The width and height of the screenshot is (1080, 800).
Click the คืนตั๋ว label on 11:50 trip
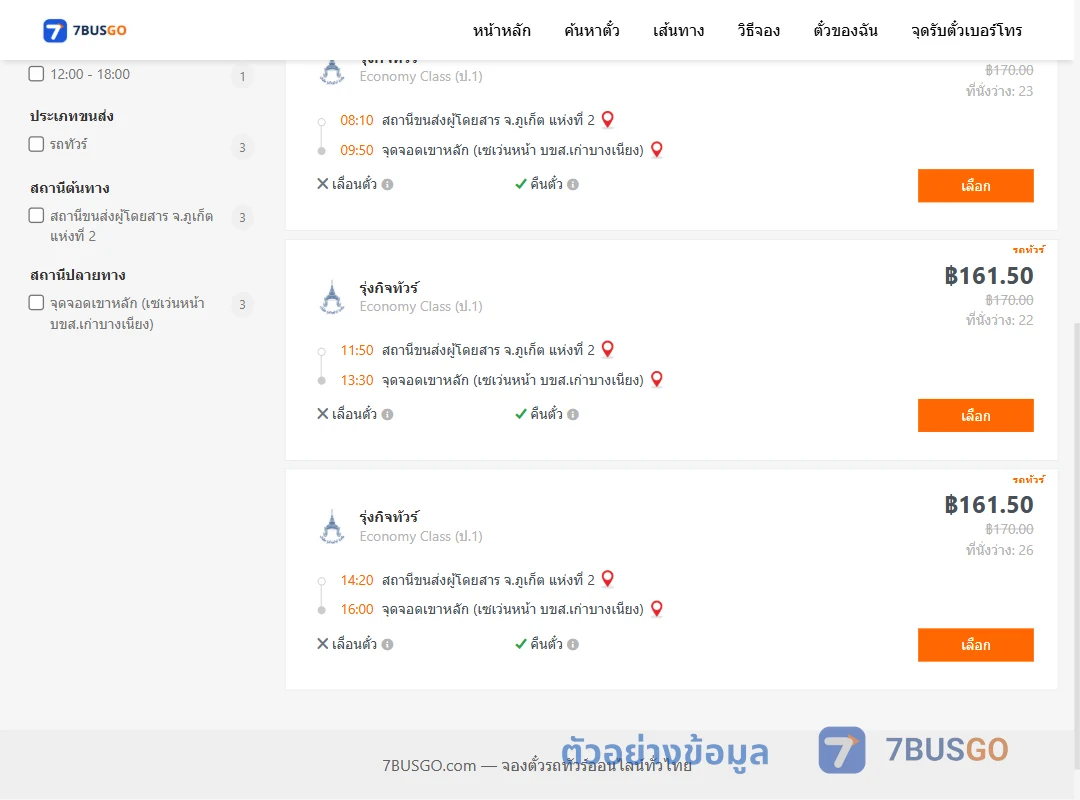pos(546,414)
